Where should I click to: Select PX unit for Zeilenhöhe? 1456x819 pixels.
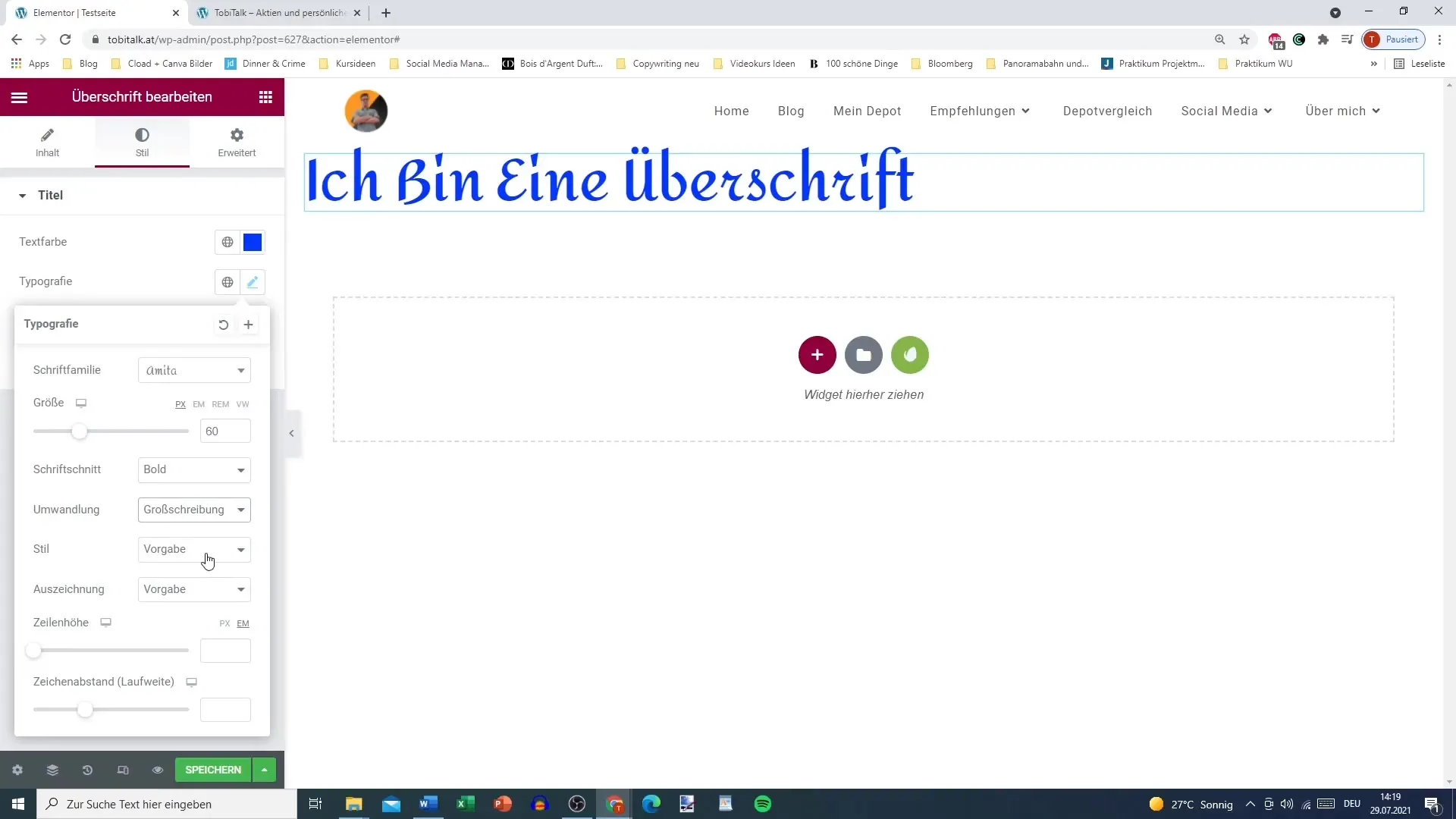coord(224,623)
